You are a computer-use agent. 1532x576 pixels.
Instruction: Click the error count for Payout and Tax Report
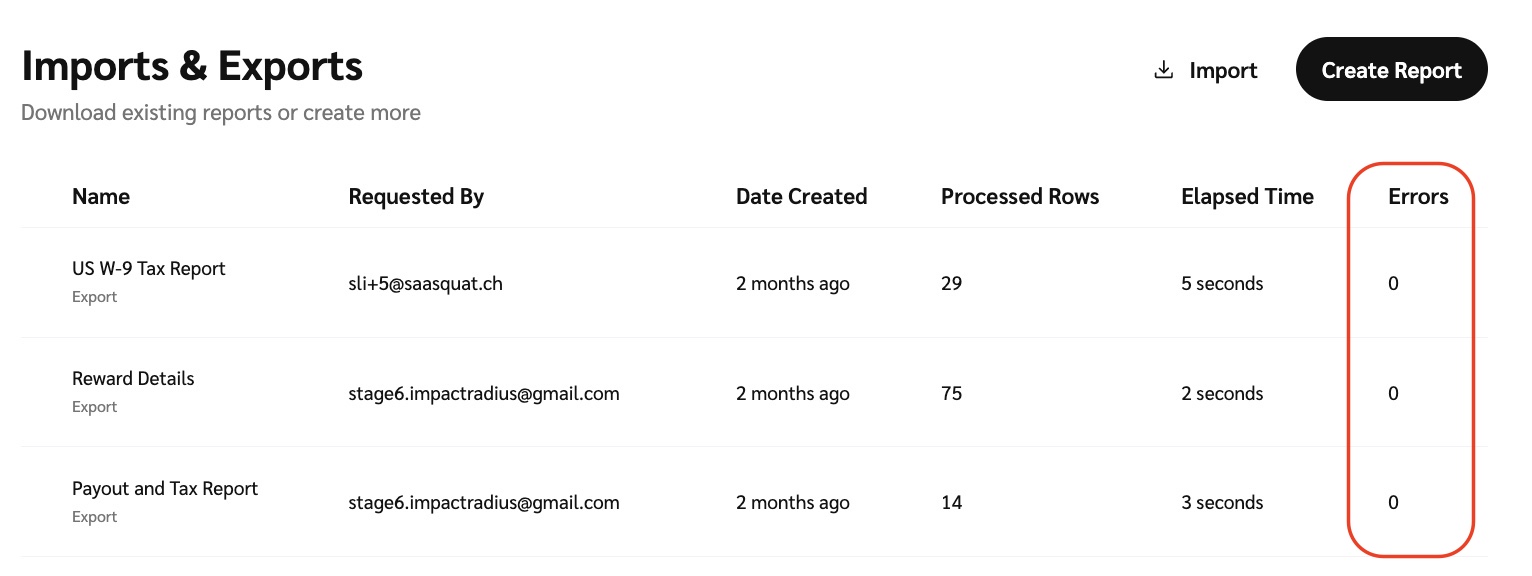pyautogui.click(x=1393, y=503)
